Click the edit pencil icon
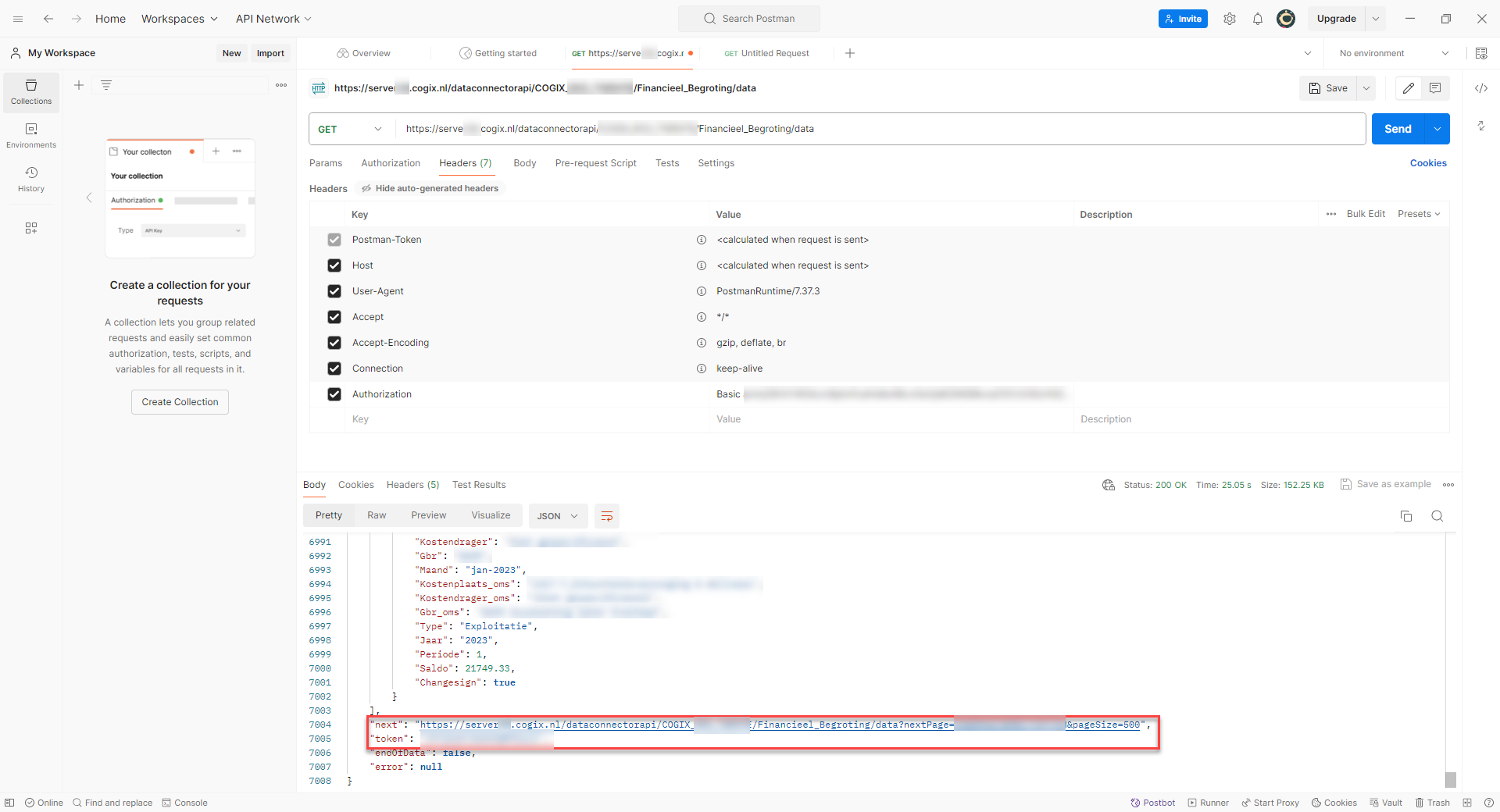The width and height of the screenshot is (1500, 812). pos(1409,88)
